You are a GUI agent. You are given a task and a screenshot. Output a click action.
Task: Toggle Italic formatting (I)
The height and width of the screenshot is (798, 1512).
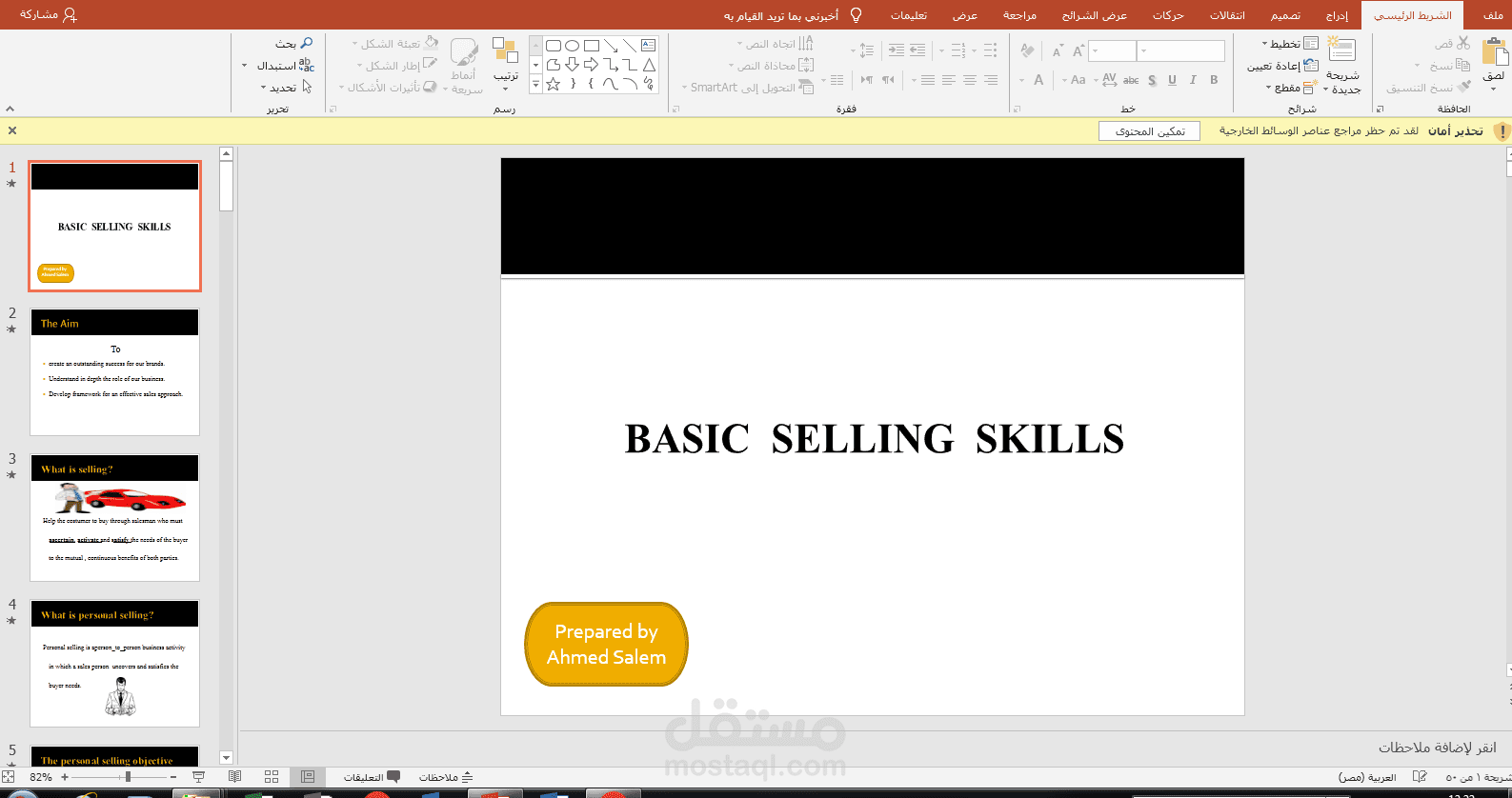1193,80
